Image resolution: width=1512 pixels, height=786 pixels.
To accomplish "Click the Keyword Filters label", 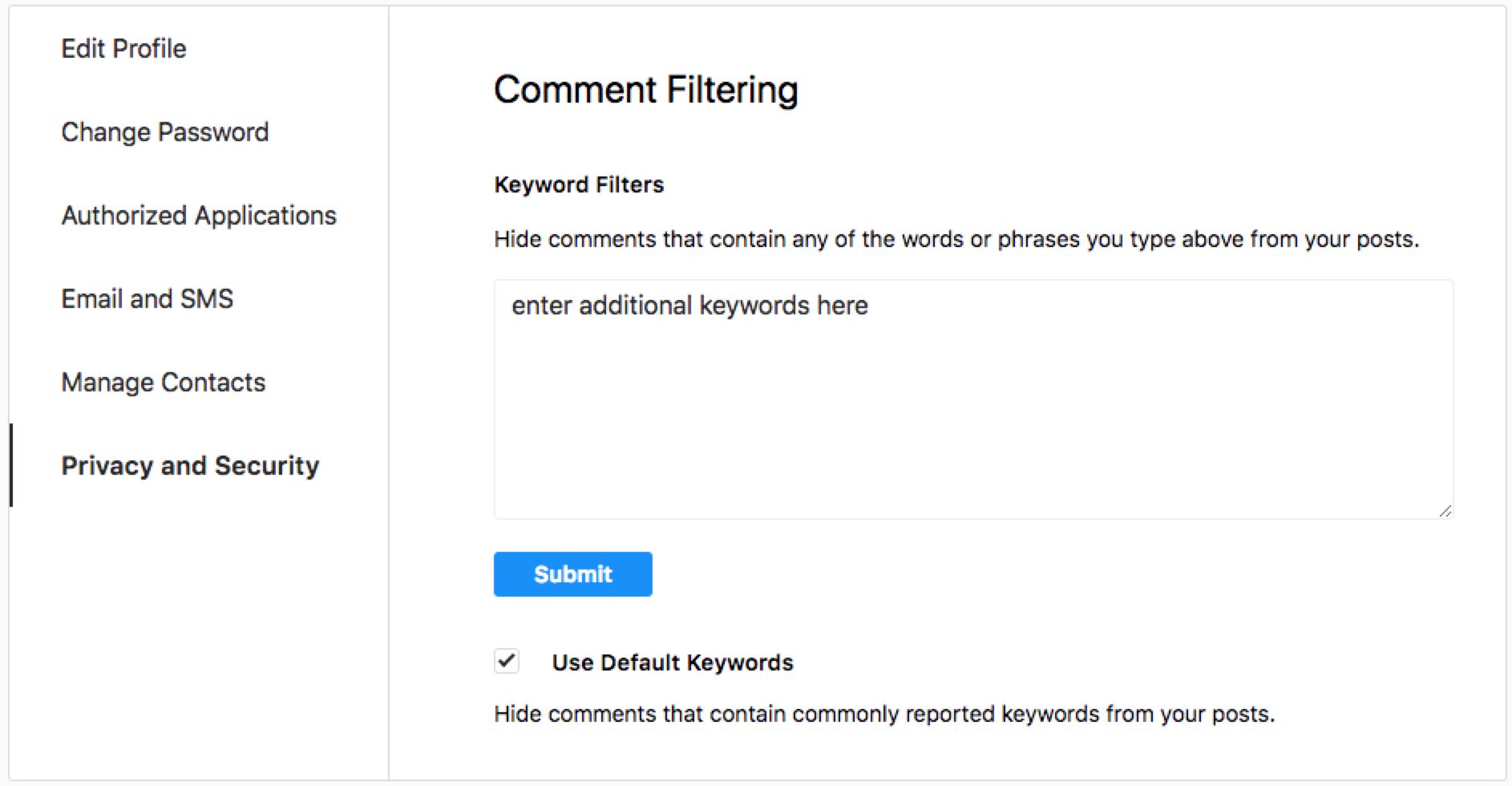I will point(579,185).
